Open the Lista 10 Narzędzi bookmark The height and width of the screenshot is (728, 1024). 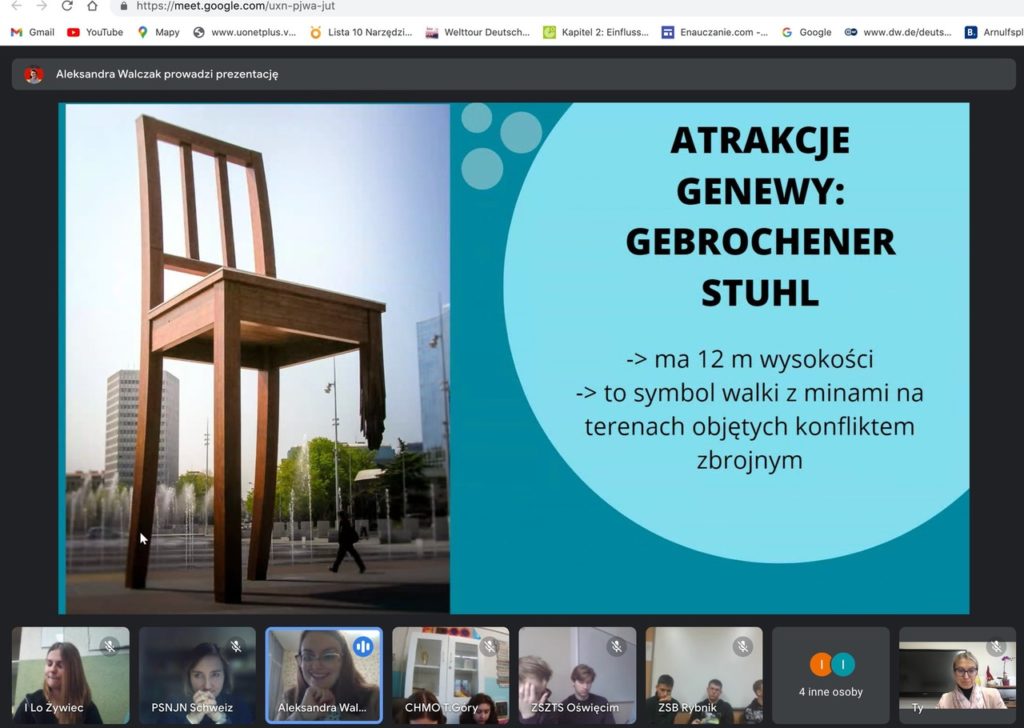coord(360,32)
